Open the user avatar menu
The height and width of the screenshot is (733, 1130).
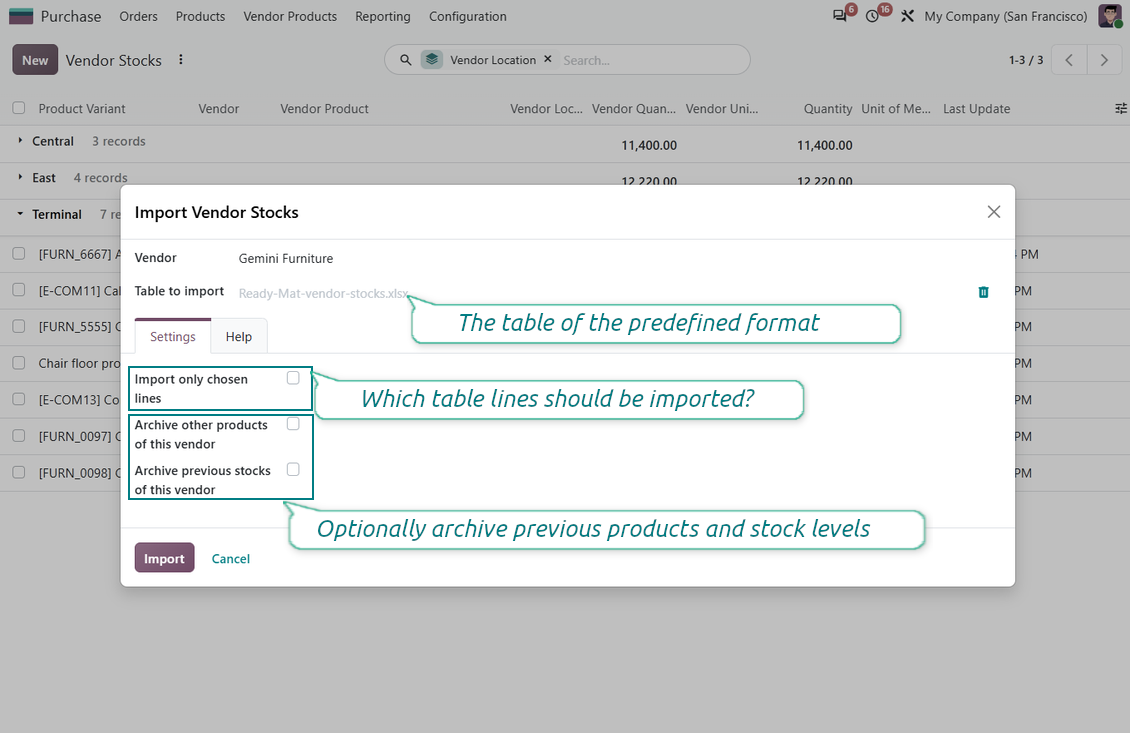click(1110, 16)
